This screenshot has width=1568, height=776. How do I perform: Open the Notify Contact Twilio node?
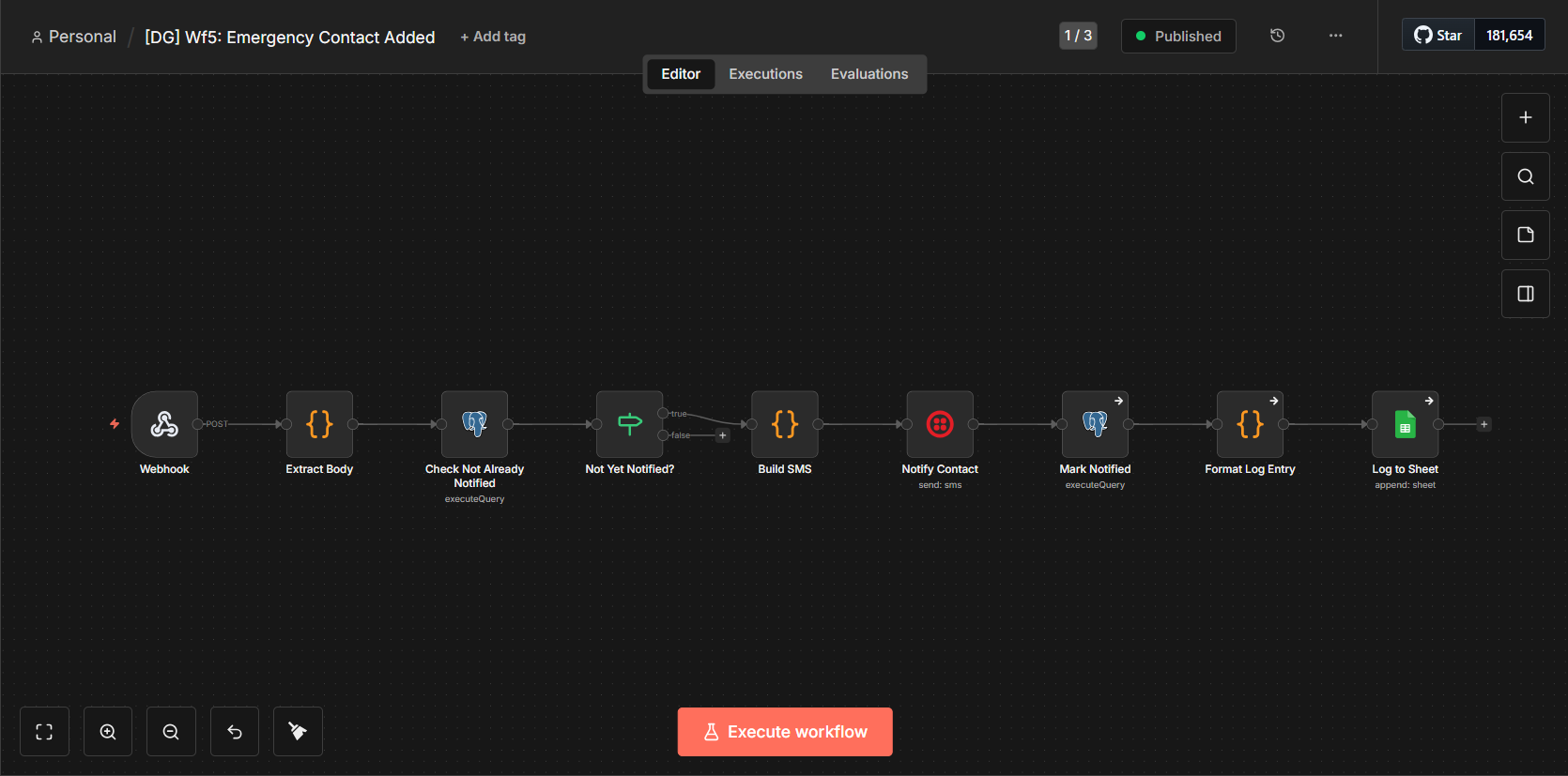(940, 424)
